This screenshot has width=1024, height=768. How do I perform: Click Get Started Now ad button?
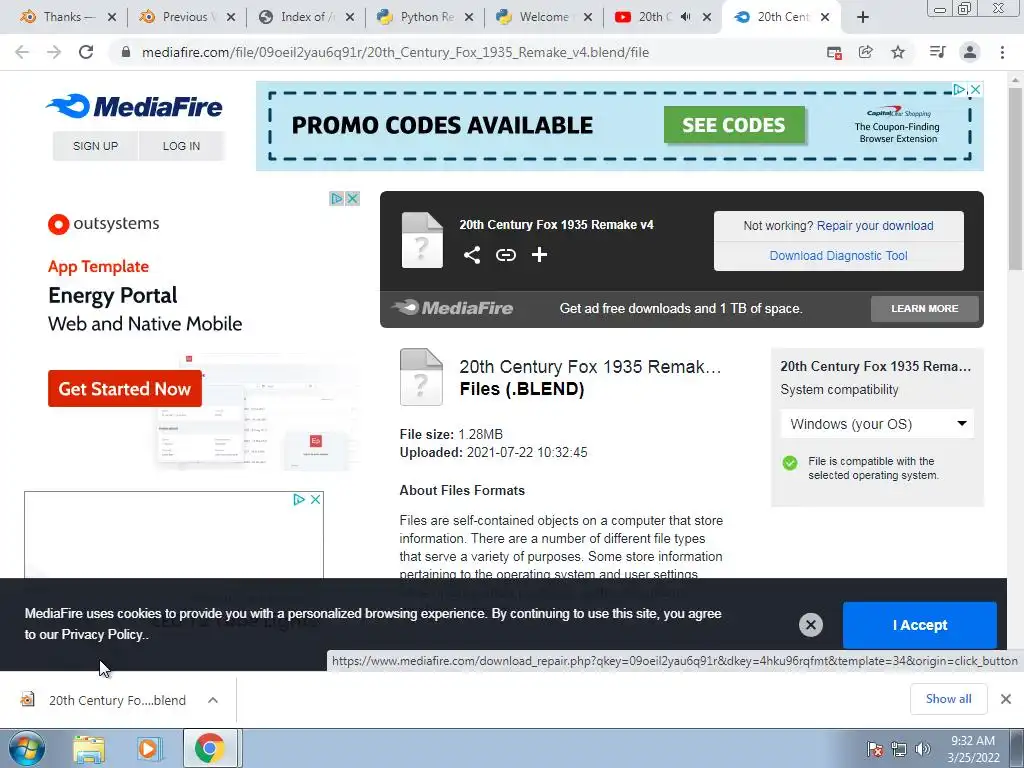tap(125, 389)
